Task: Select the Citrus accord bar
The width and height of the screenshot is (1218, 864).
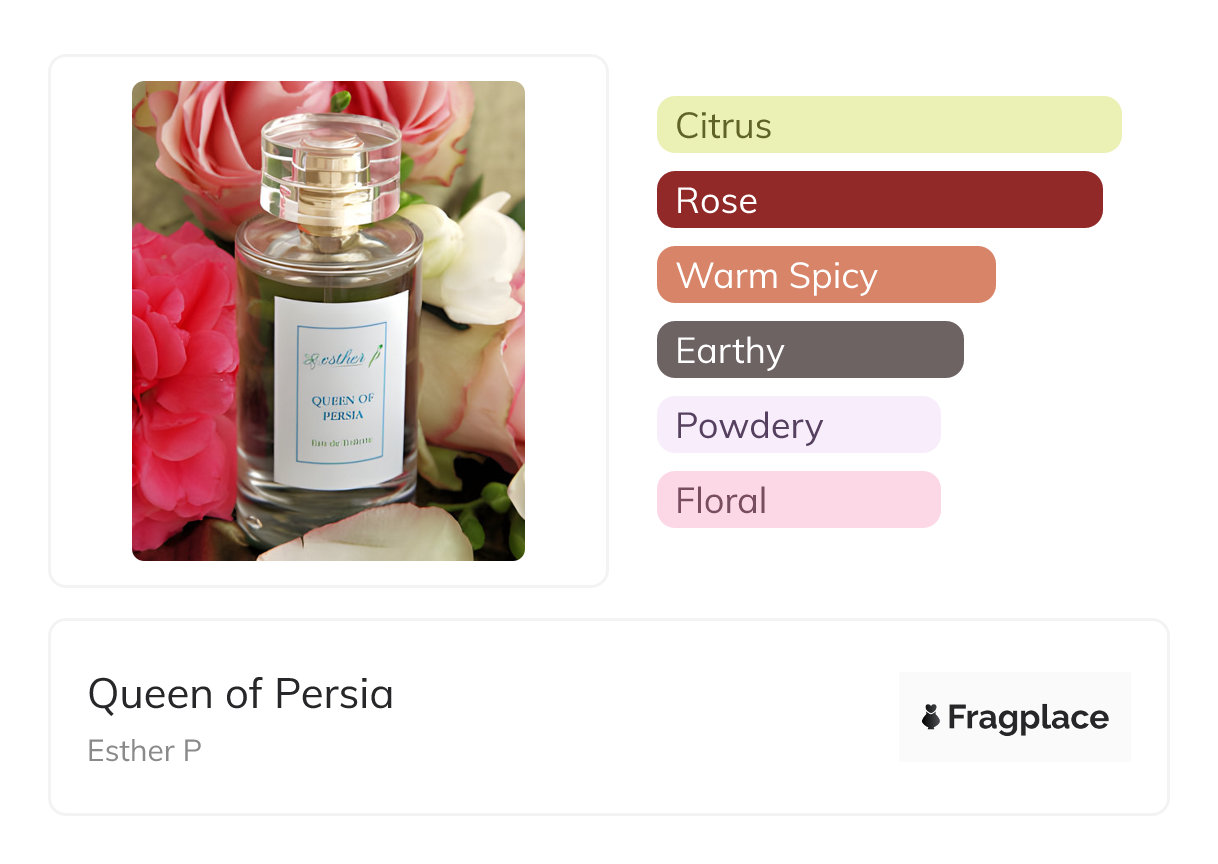Action: (888, 125)
